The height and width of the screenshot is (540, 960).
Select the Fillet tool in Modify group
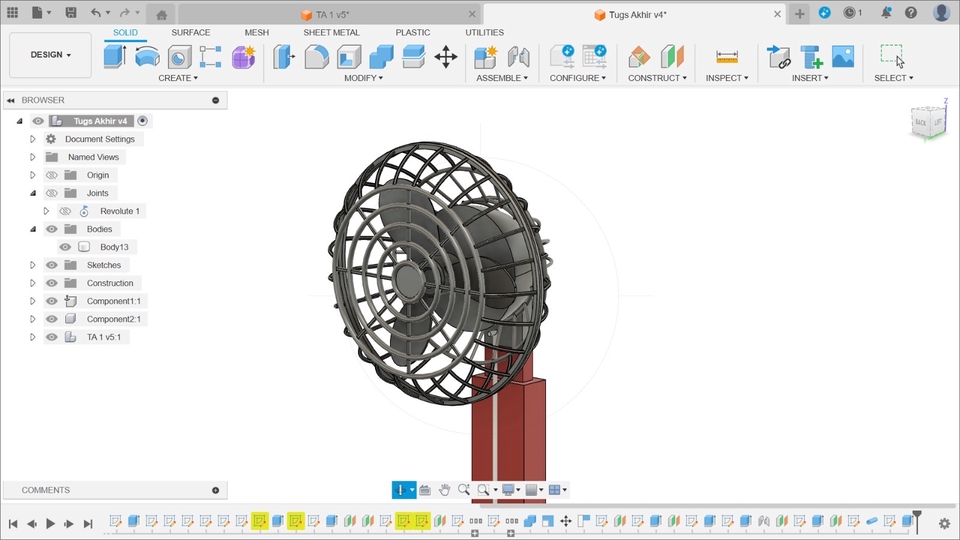click(317, 56)
